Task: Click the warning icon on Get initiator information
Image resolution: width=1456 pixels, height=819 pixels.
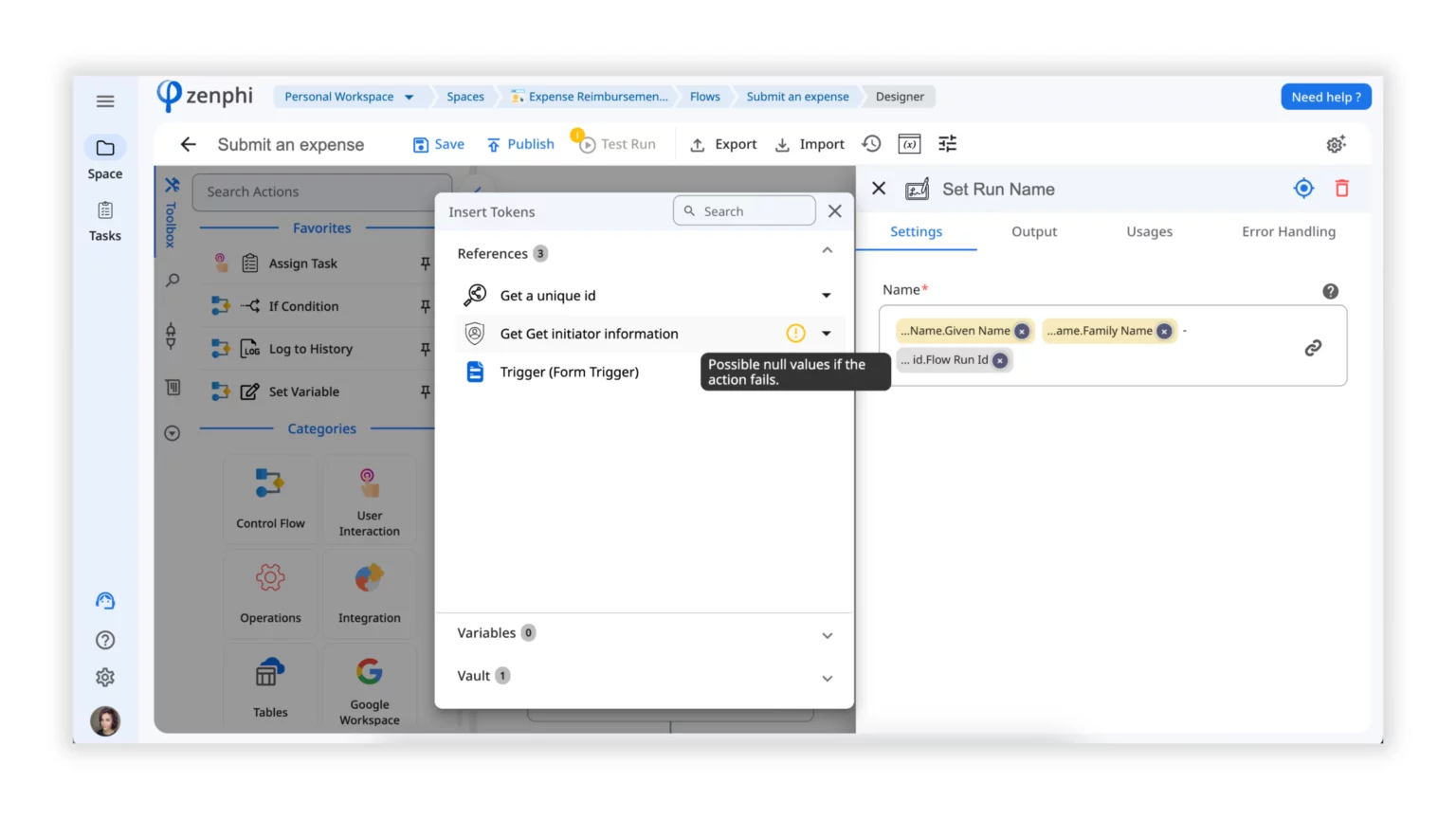Action: pyautogui.click(x=795, y=334)
